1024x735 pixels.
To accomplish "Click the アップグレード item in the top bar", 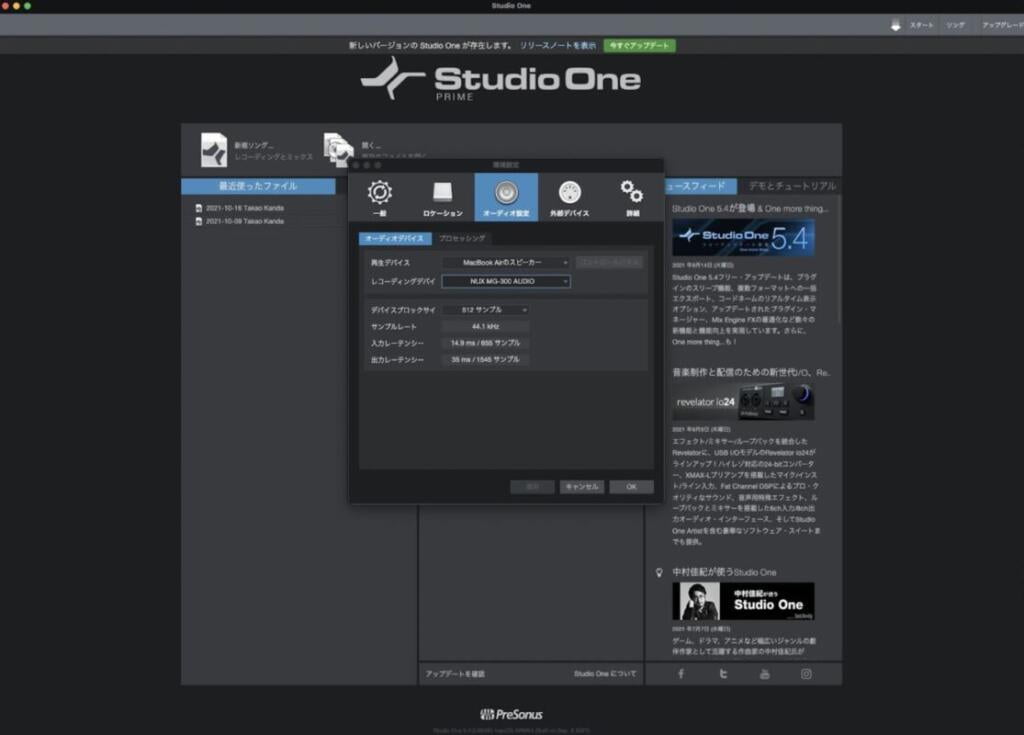I will click(1002, 25).
